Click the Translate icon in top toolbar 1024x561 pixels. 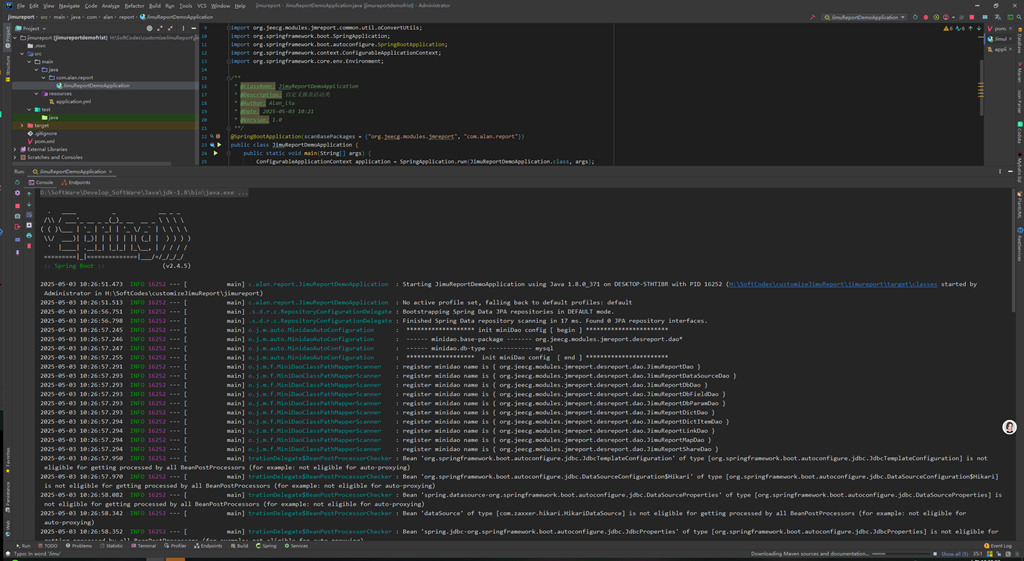click(x=999, y=17)
